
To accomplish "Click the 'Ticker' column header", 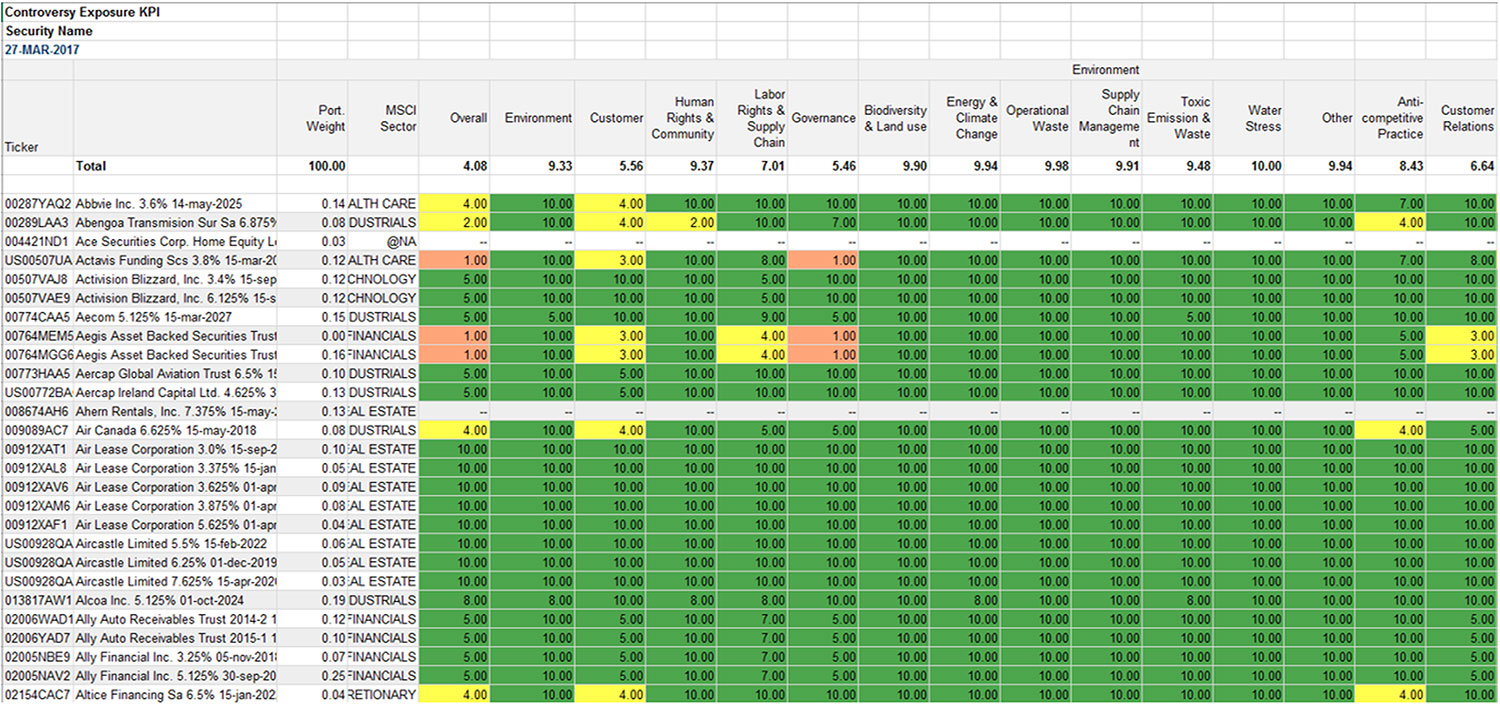I will (x=22, y=147).
